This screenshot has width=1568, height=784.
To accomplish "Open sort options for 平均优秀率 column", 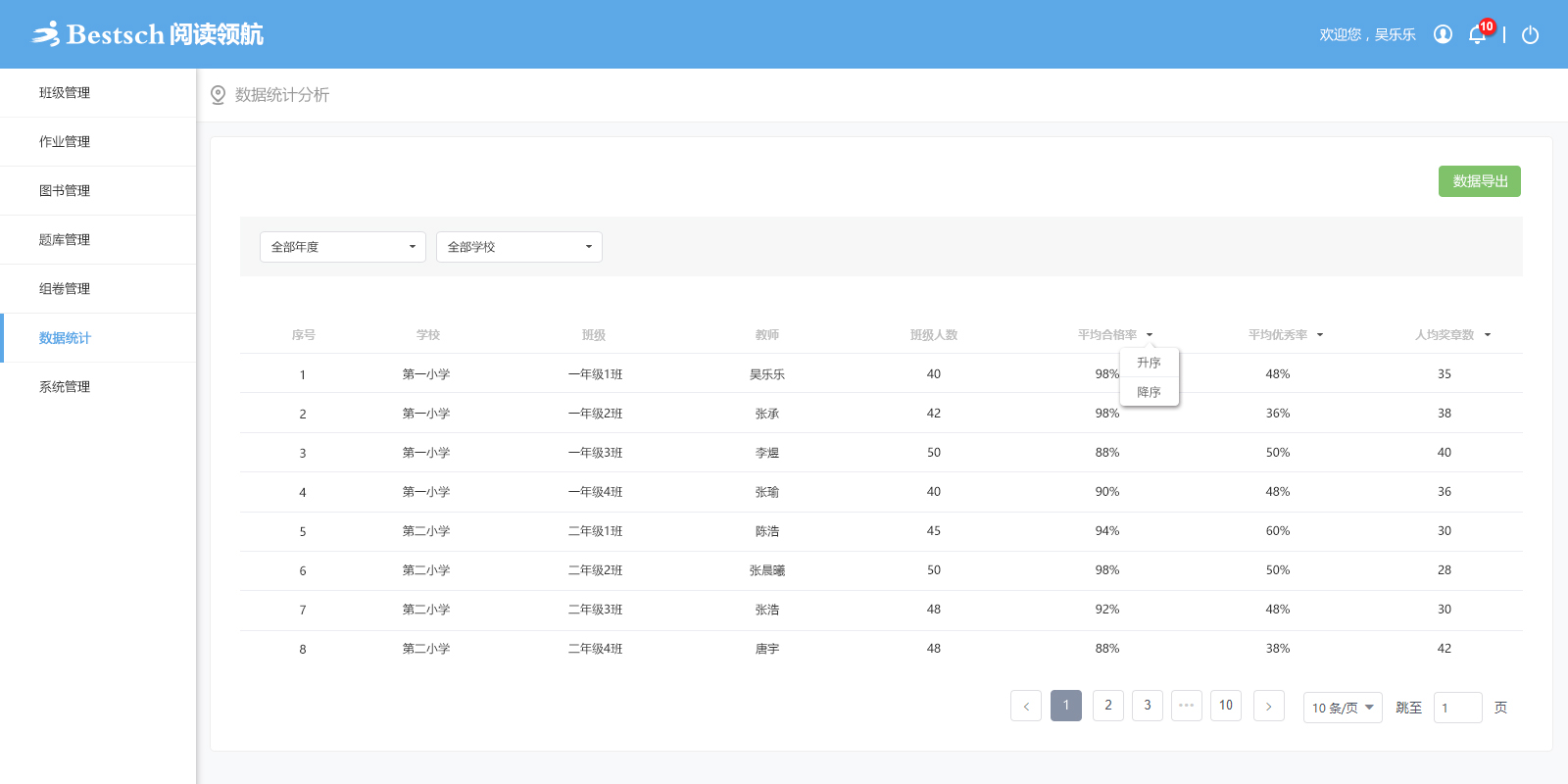I will tap(1319, 335).
